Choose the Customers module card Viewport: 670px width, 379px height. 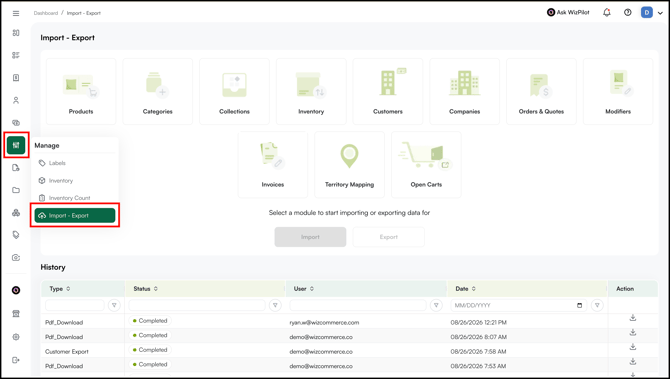(388, 91)
